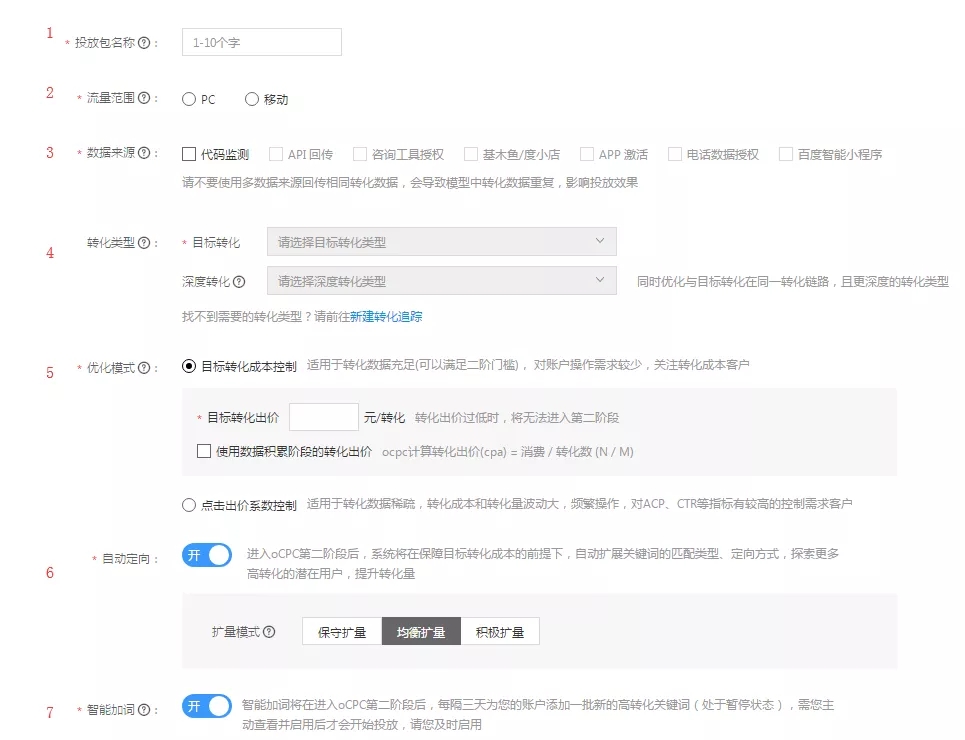965x740 pixels.
Task: Click help icon beside 转化类型 label
Action: point(144,243)
